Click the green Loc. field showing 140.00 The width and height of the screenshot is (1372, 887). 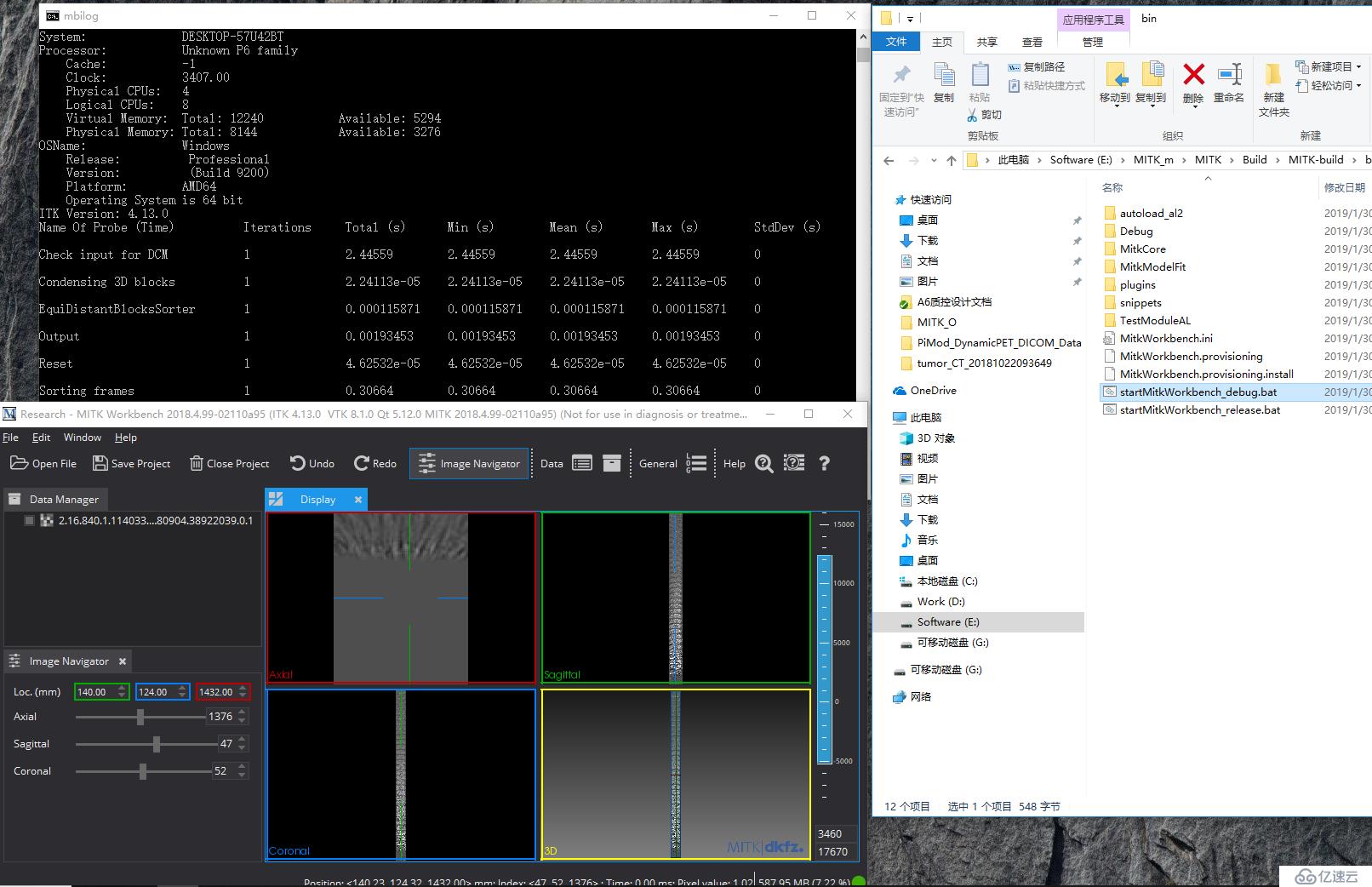101,692
